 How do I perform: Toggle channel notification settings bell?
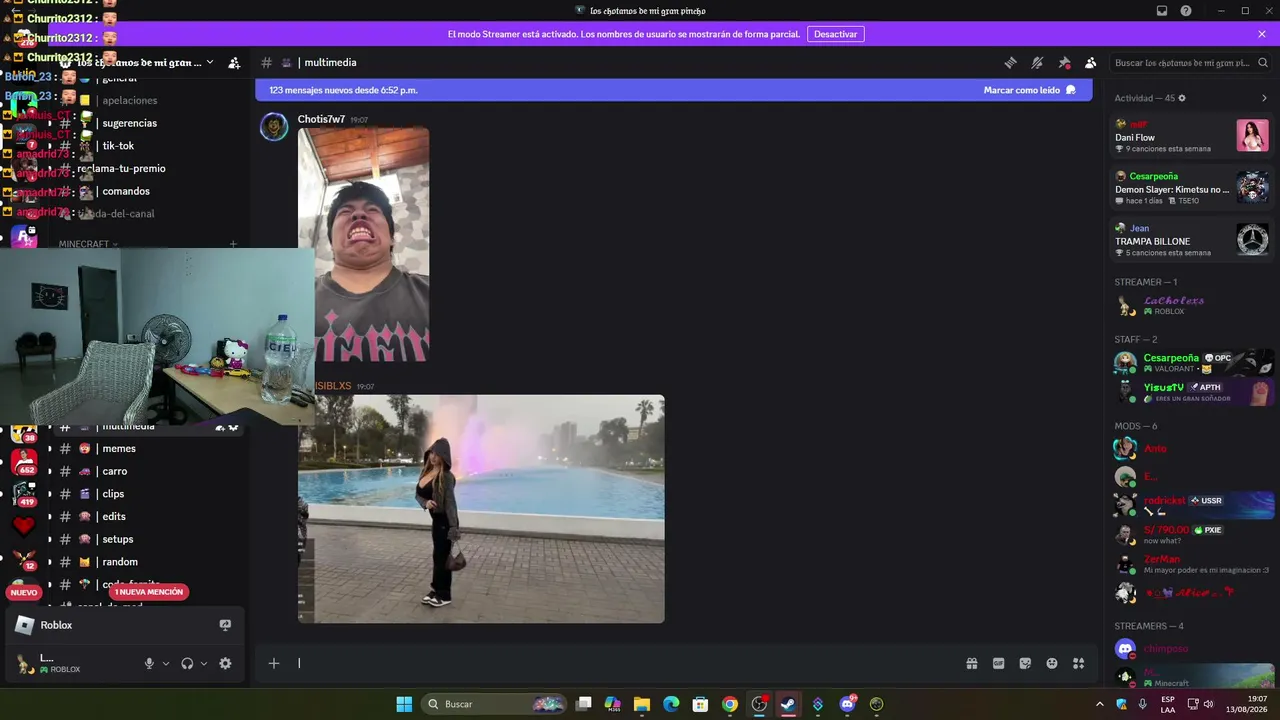[1037, 62]
